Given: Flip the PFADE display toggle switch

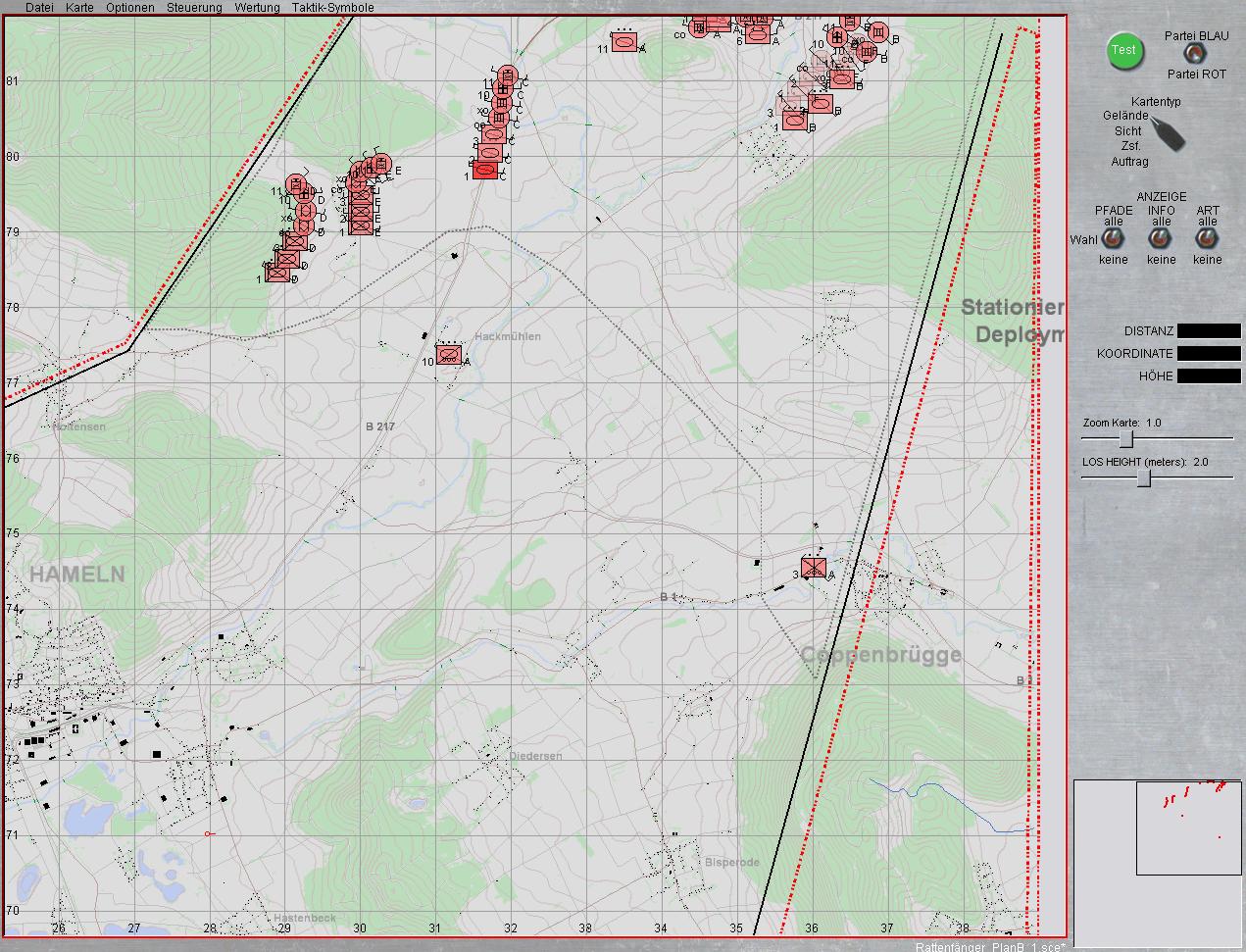Looking at the screenshot, I should tap(1113, 238).
